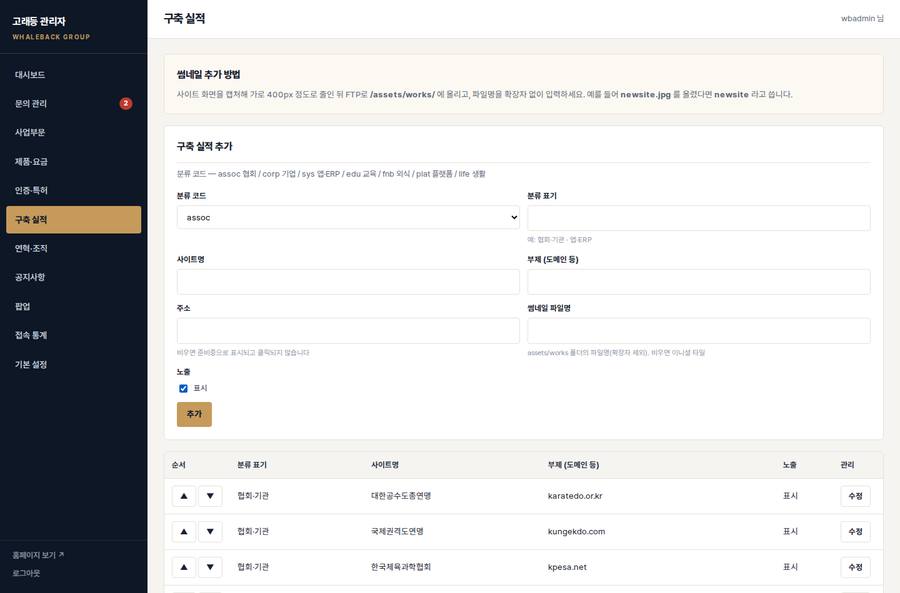900x593 pixels.
Task: Focus the 사이트명 input field
Action: tap(348, 282)
